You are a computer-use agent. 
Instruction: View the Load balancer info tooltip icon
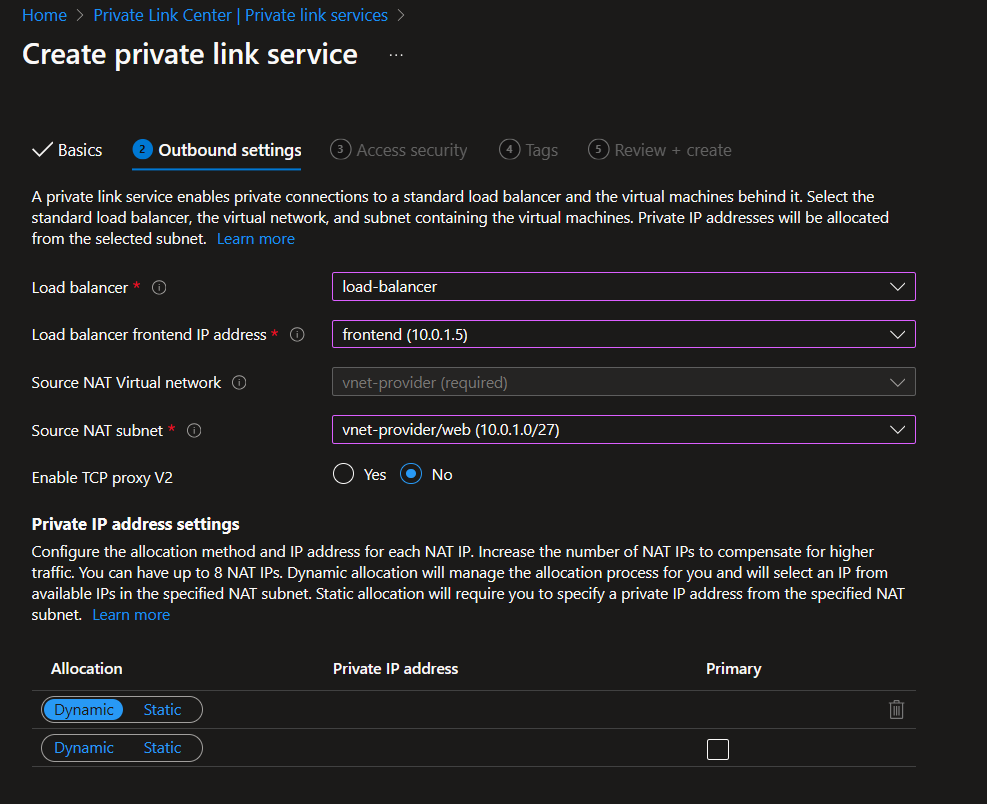click(x=158, y=287)
